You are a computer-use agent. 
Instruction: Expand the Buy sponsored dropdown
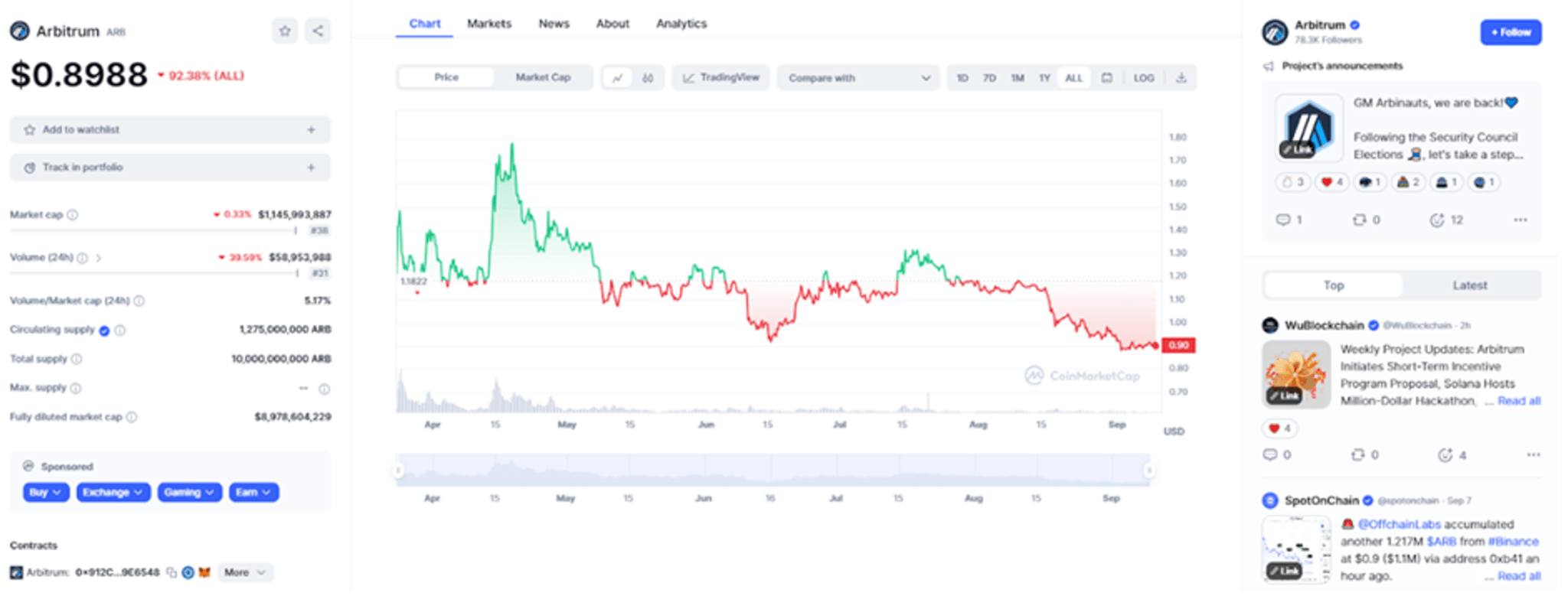[46, 493]
